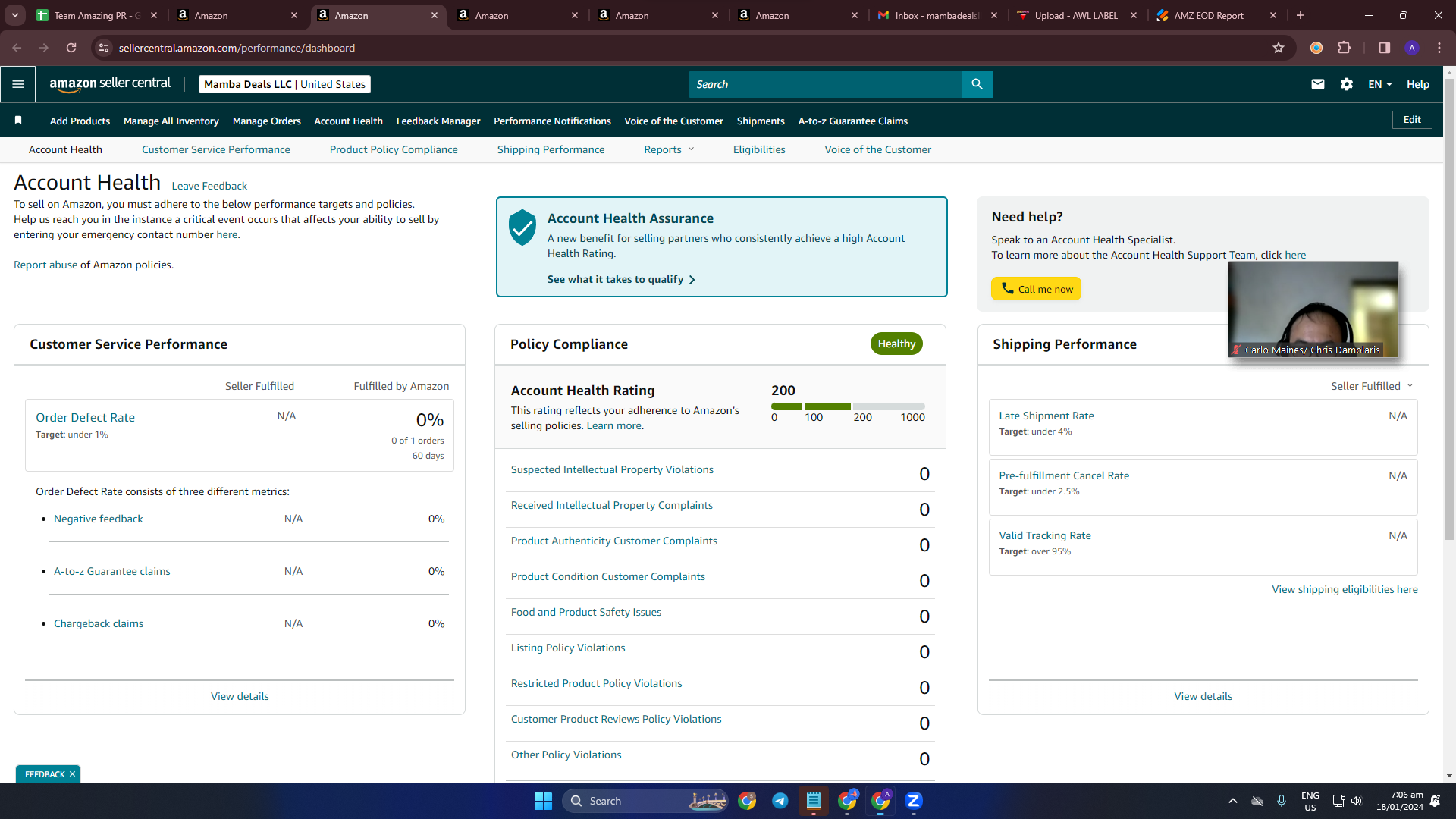Open the EN language dropdown
Viewport: 1456px width, 819px height.
pos(1380,84)
